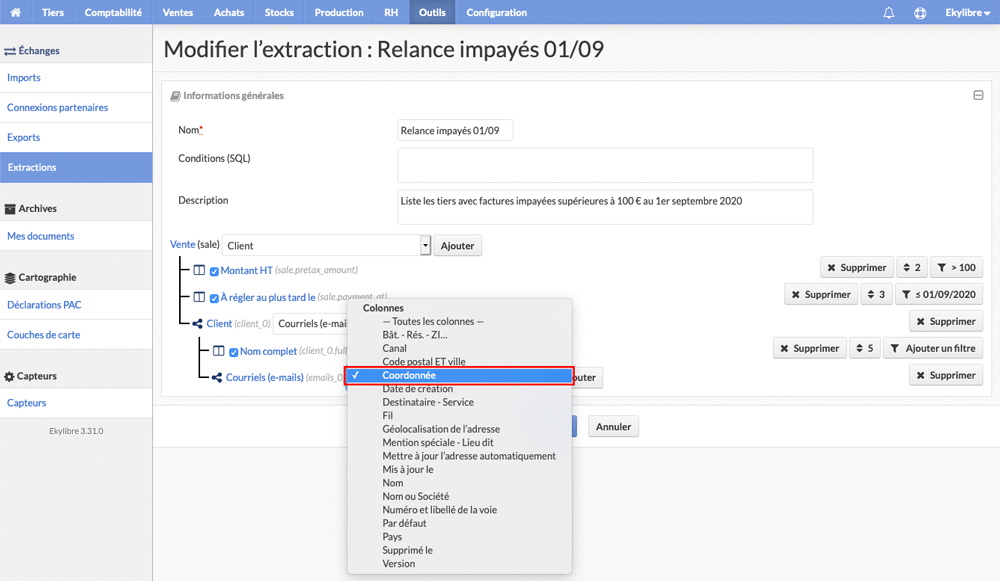
Task: Open the help lifebuoy icon
Action: coord(920,12)
